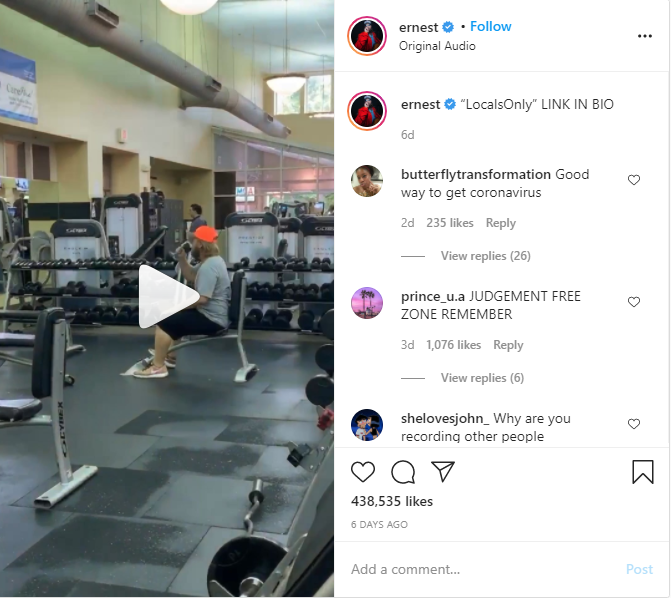The width and height of the screenshot is (671, 598).
Task: Follow the ernest account
Action: tap(490, 27)
